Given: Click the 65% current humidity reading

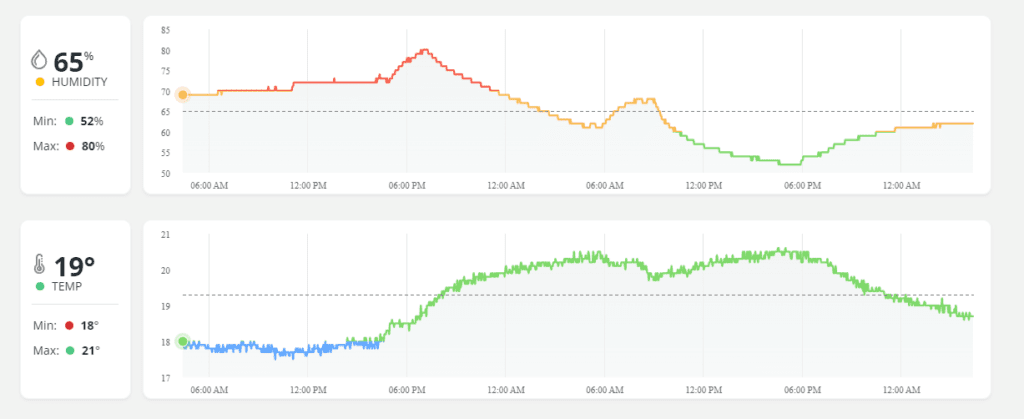Looking at the screenshot, I should pyautogui.click(x=73, y=60).
